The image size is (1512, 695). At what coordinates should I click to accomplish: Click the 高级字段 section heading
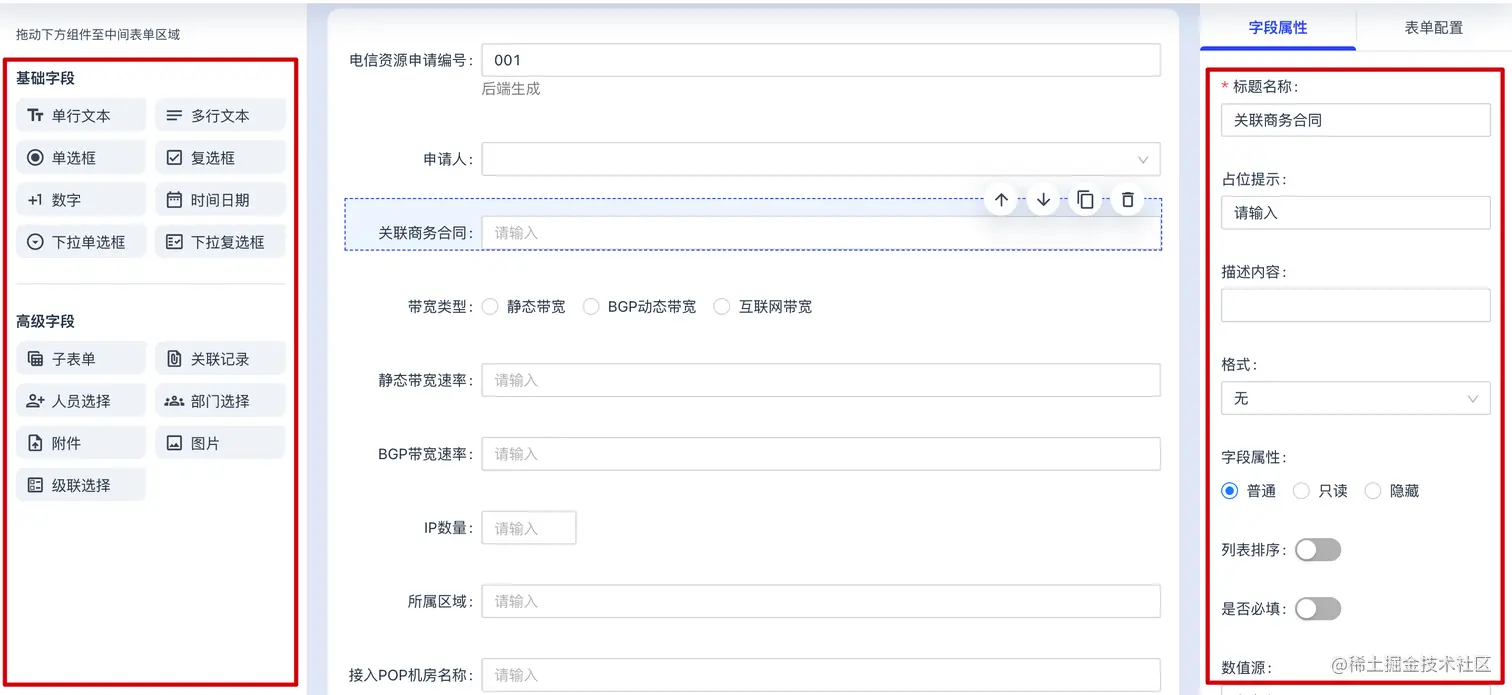(46, 321)
